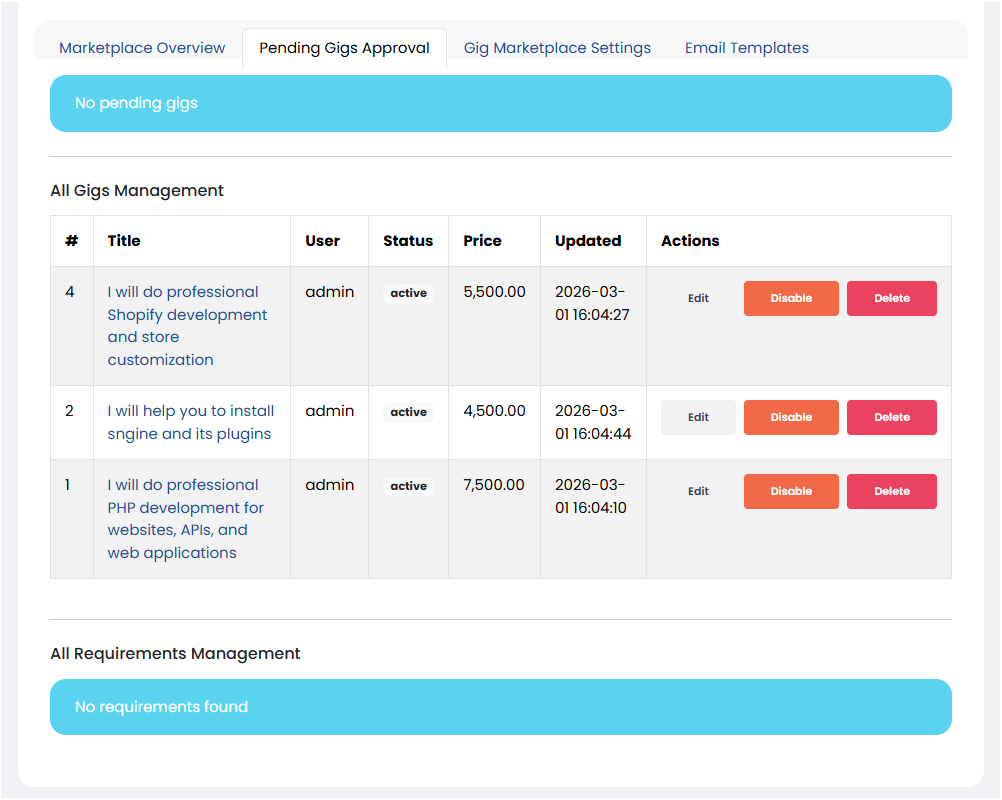This screenshot has height=800, width=1002.
Task: Click the No requirements found notice
Action: click(x=500, y=707)
